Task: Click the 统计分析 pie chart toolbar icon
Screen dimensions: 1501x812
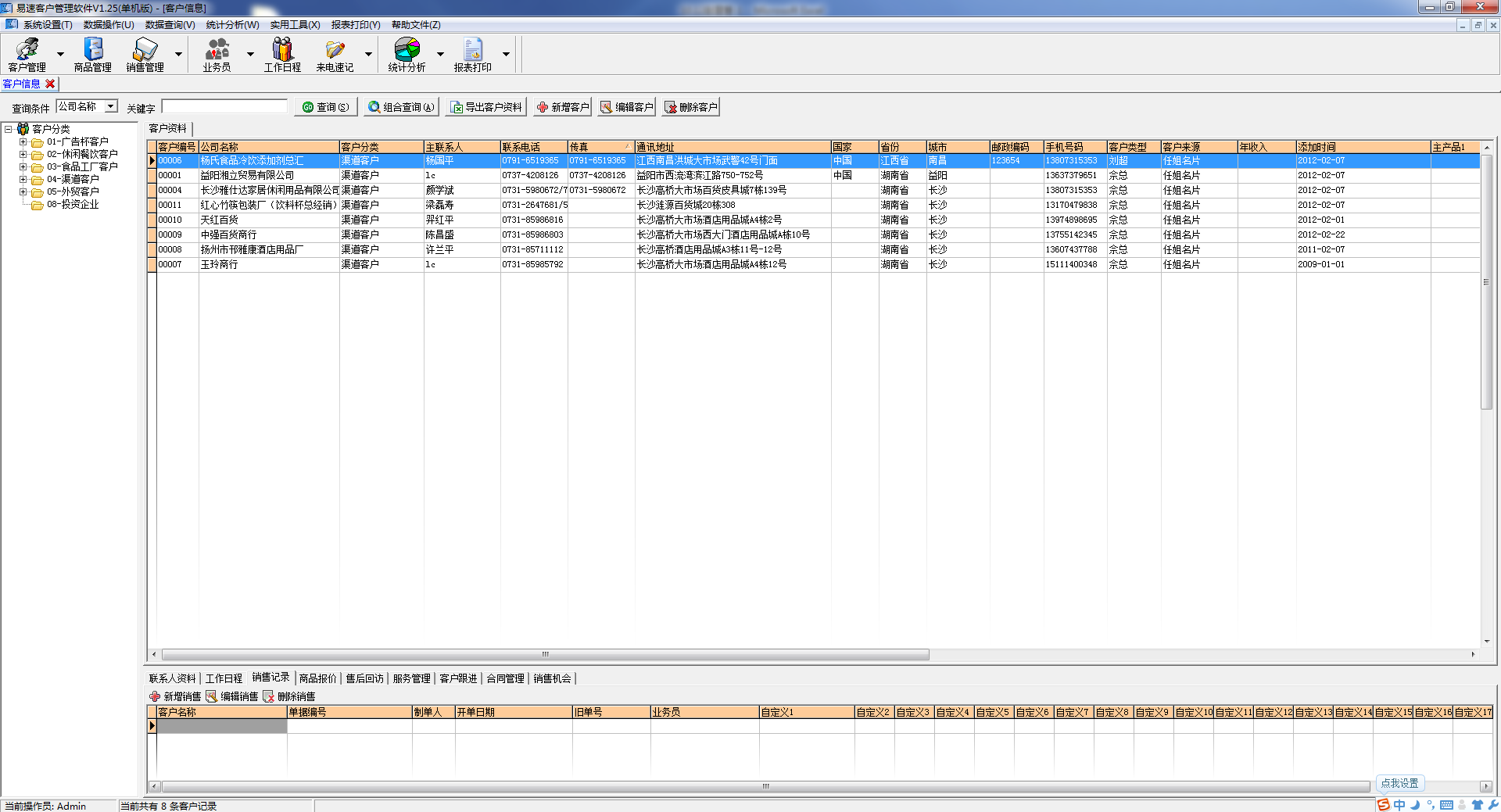Action: tap(407, 55)
